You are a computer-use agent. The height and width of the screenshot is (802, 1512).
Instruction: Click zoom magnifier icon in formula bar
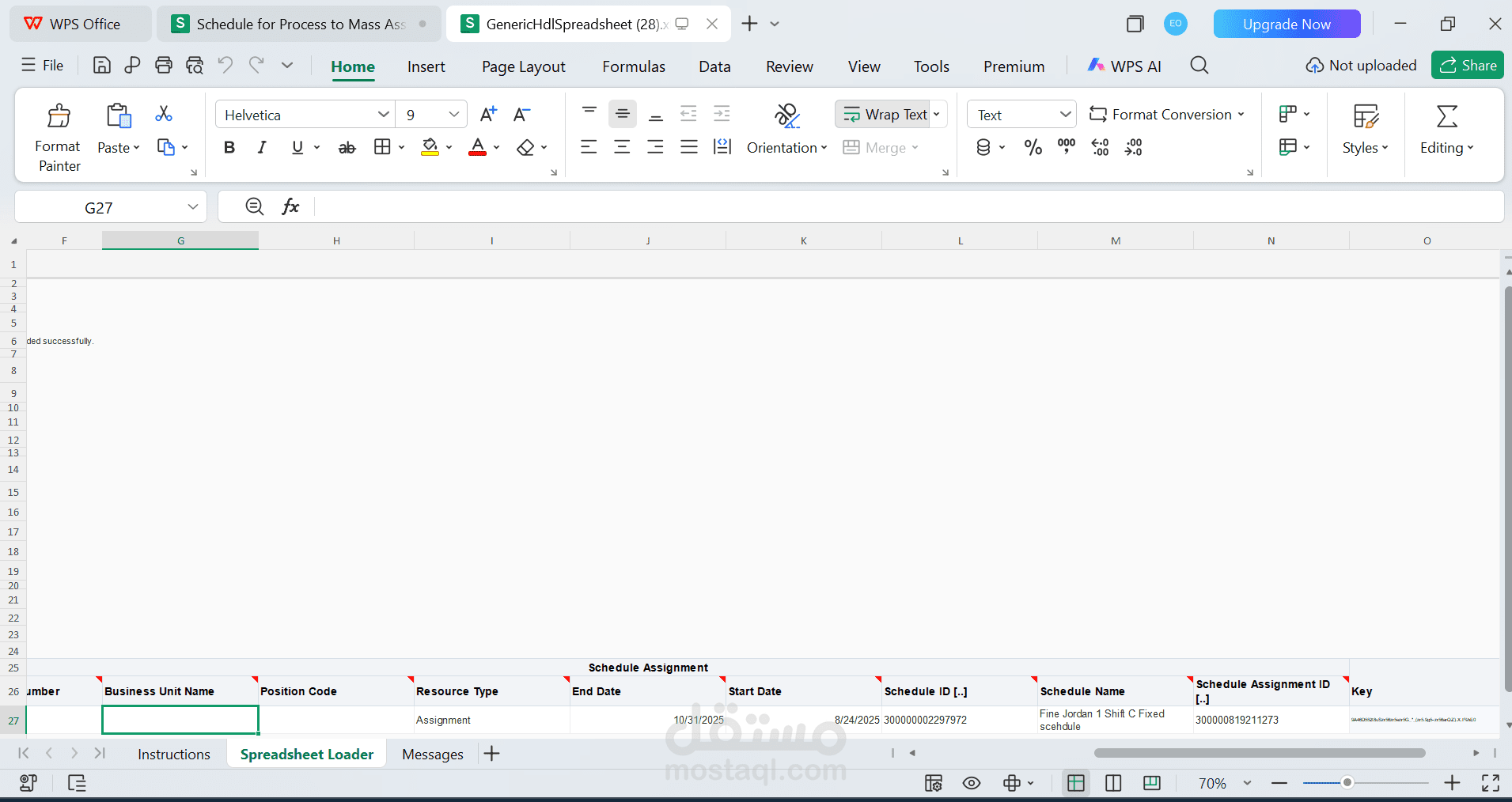pyautogui.click(x=254, y=206)
